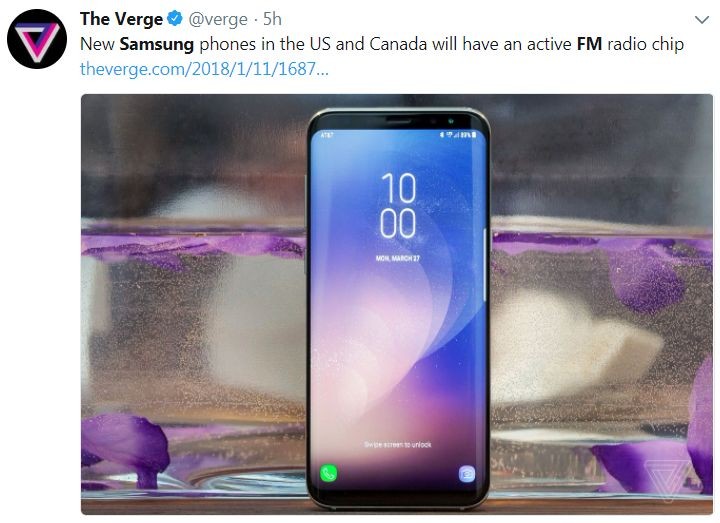Click Verge watermark logo in photo corner

click(672, 480)
